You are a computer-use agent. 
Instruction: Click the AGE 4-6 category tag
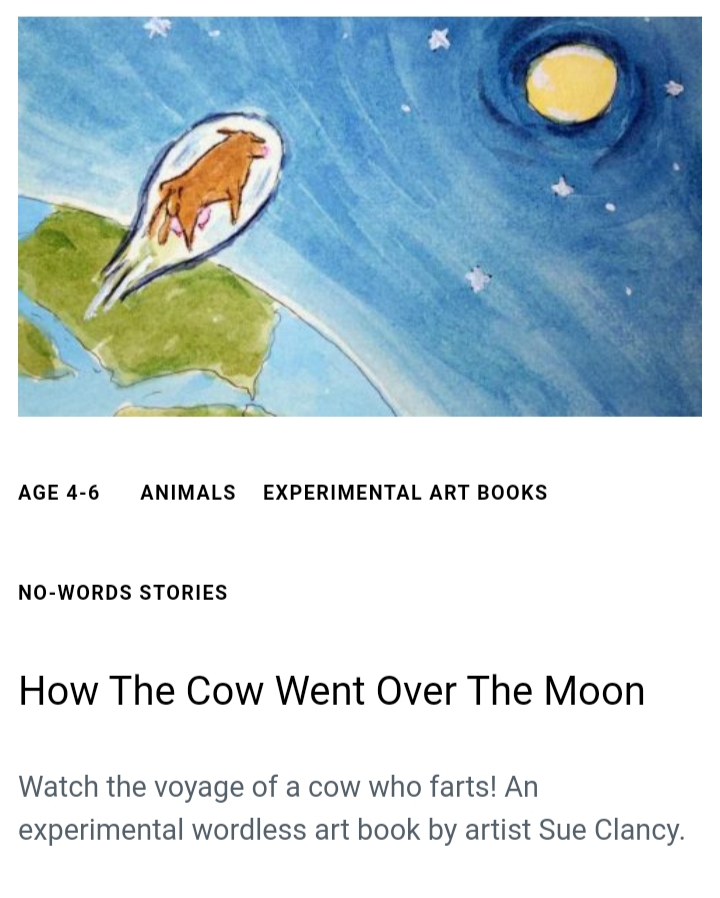click(59, 492)
